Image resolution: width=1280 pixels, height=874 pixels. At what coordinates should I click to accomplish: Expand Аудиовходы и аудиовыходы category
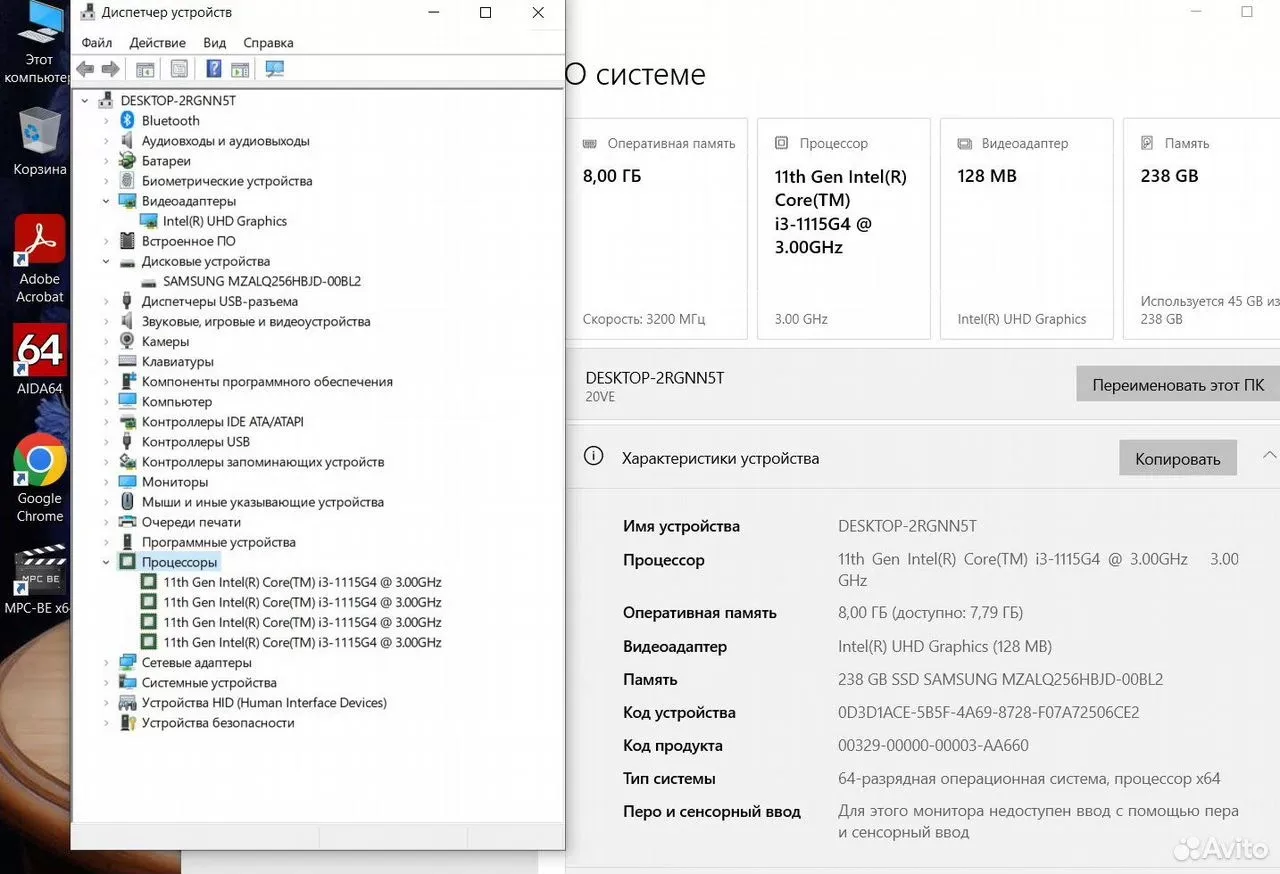[x=106, y=141]
